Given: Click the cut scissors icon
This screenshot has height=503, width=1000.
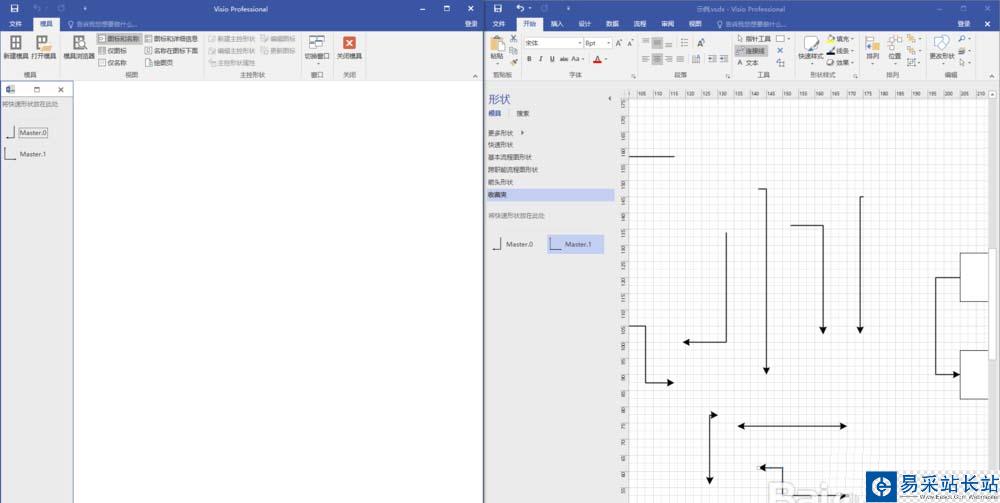Looking at the screenshot, I should pos(513,39).
